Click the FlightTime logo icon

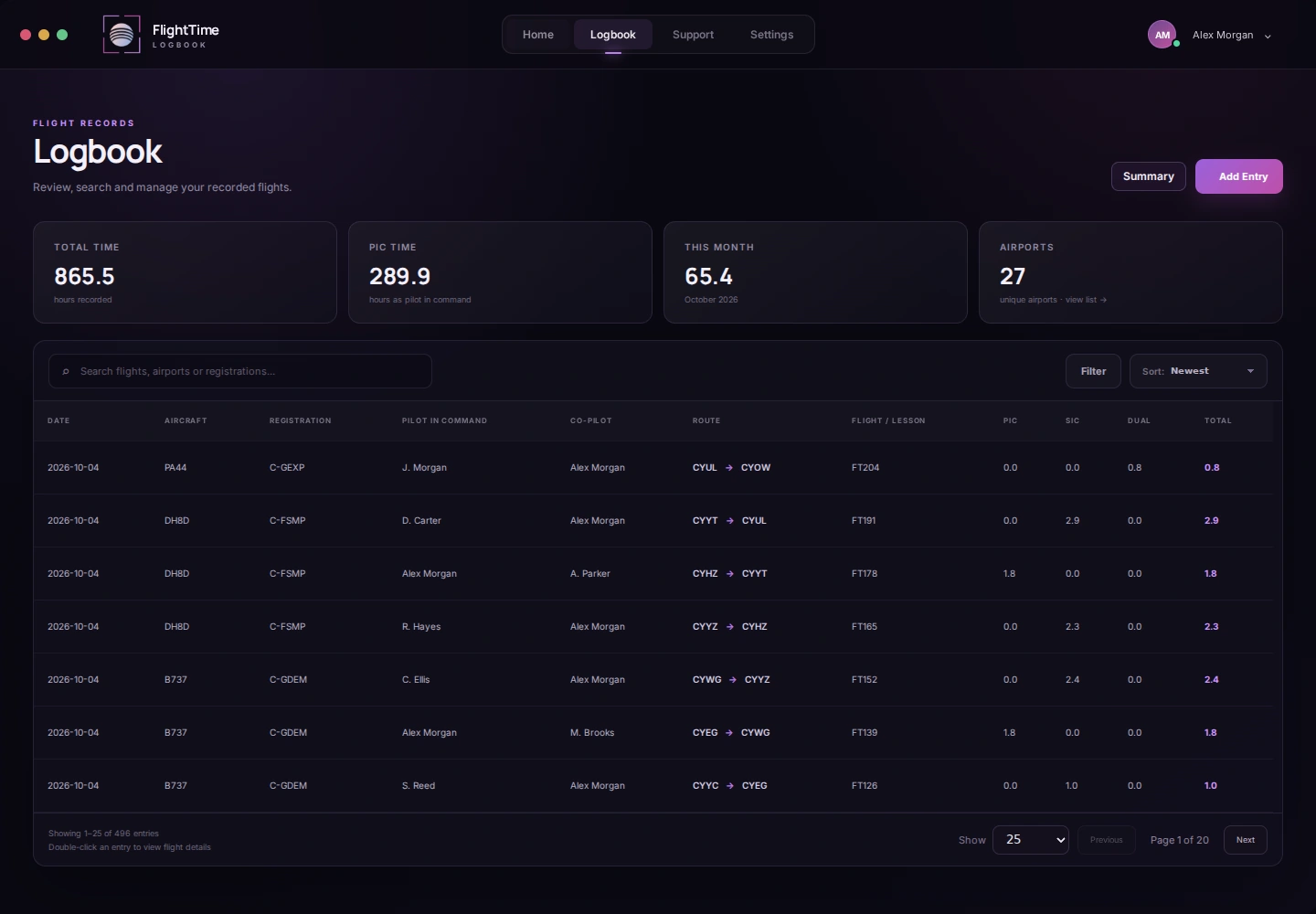122,35
